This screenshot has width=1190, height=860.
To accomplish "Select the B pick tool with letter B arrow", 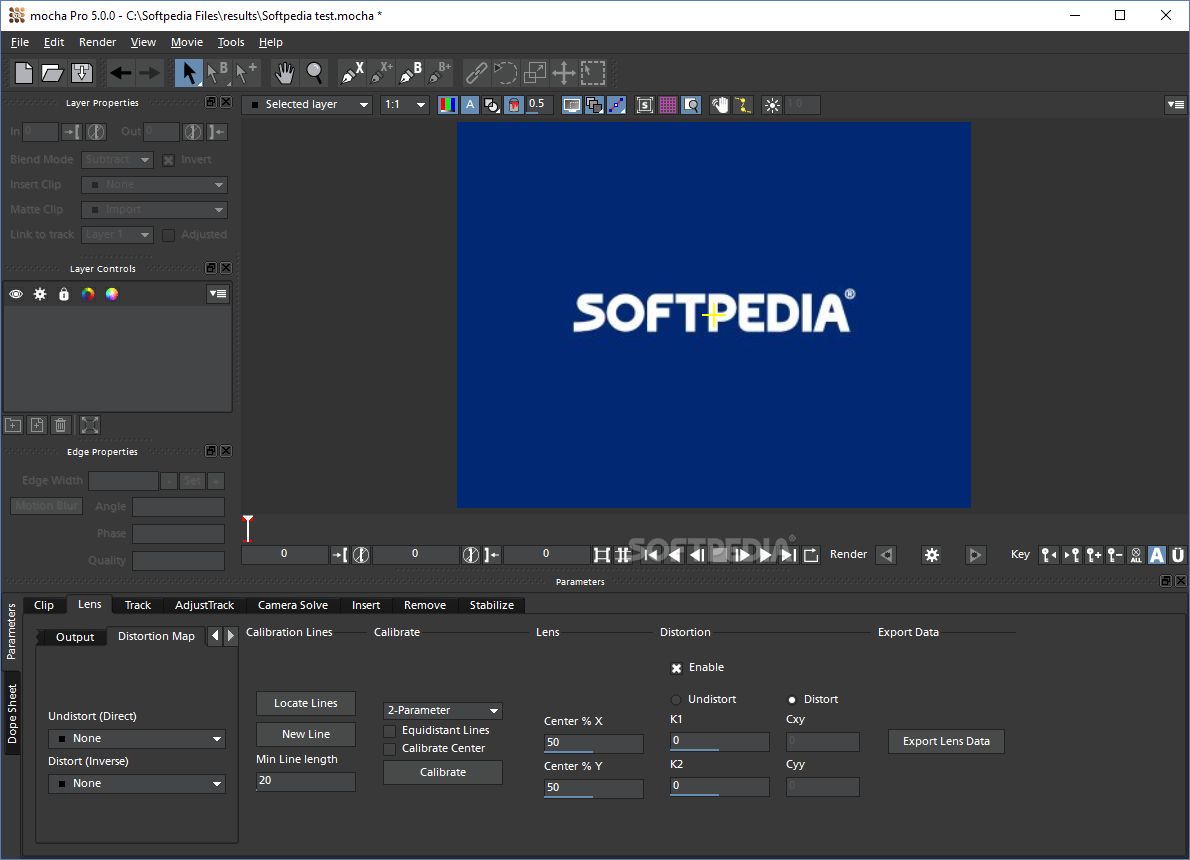I will coord(218,73).
